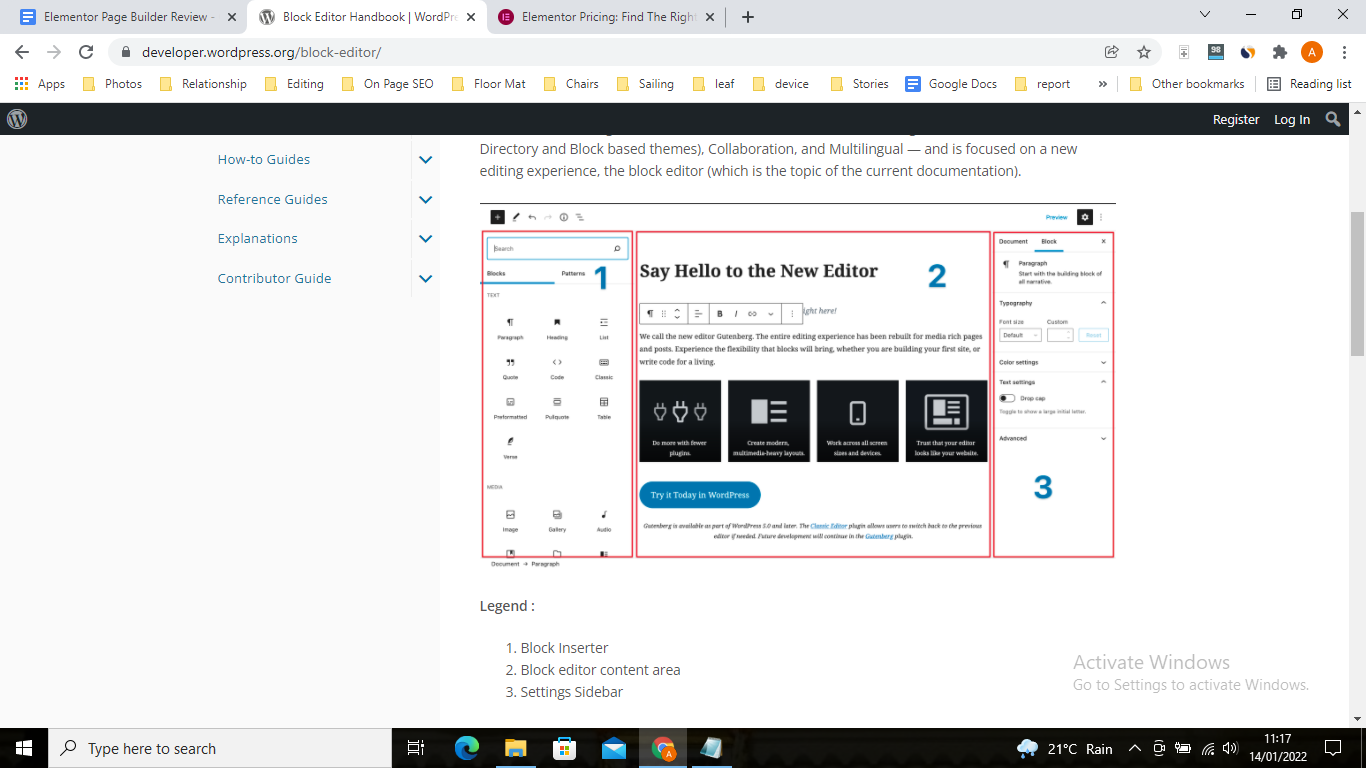1366x768 pixels.
Task: Click the Log In link
Action: click(x=1292, y=119)
